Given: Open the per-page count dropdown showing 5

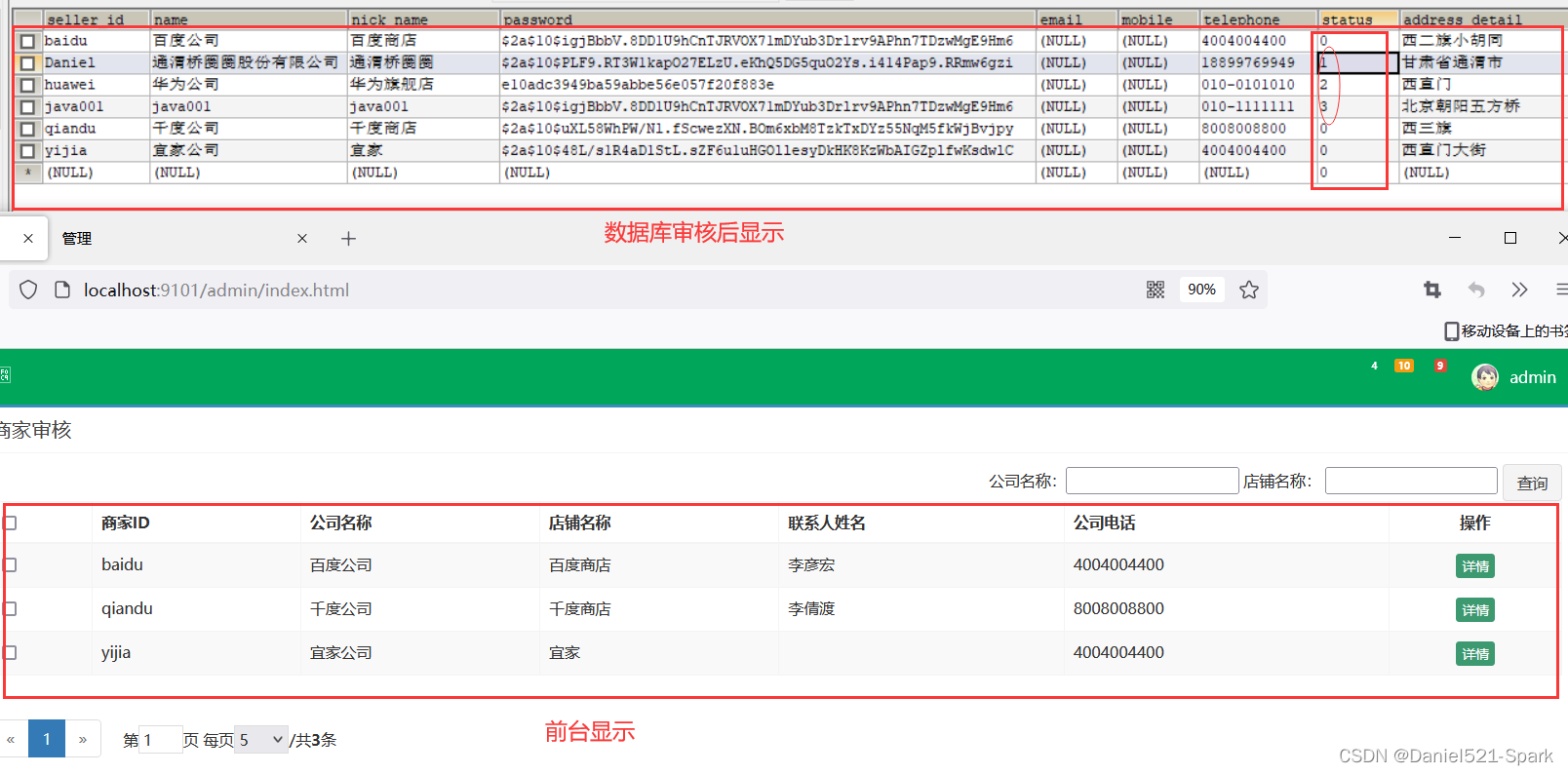Looking at the screenshot, I should (261, 740).
